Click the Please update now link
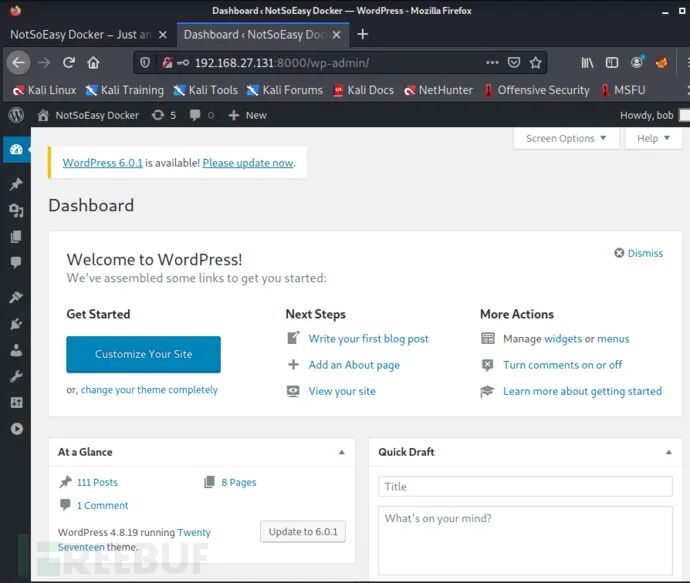 tap(248, 163)
